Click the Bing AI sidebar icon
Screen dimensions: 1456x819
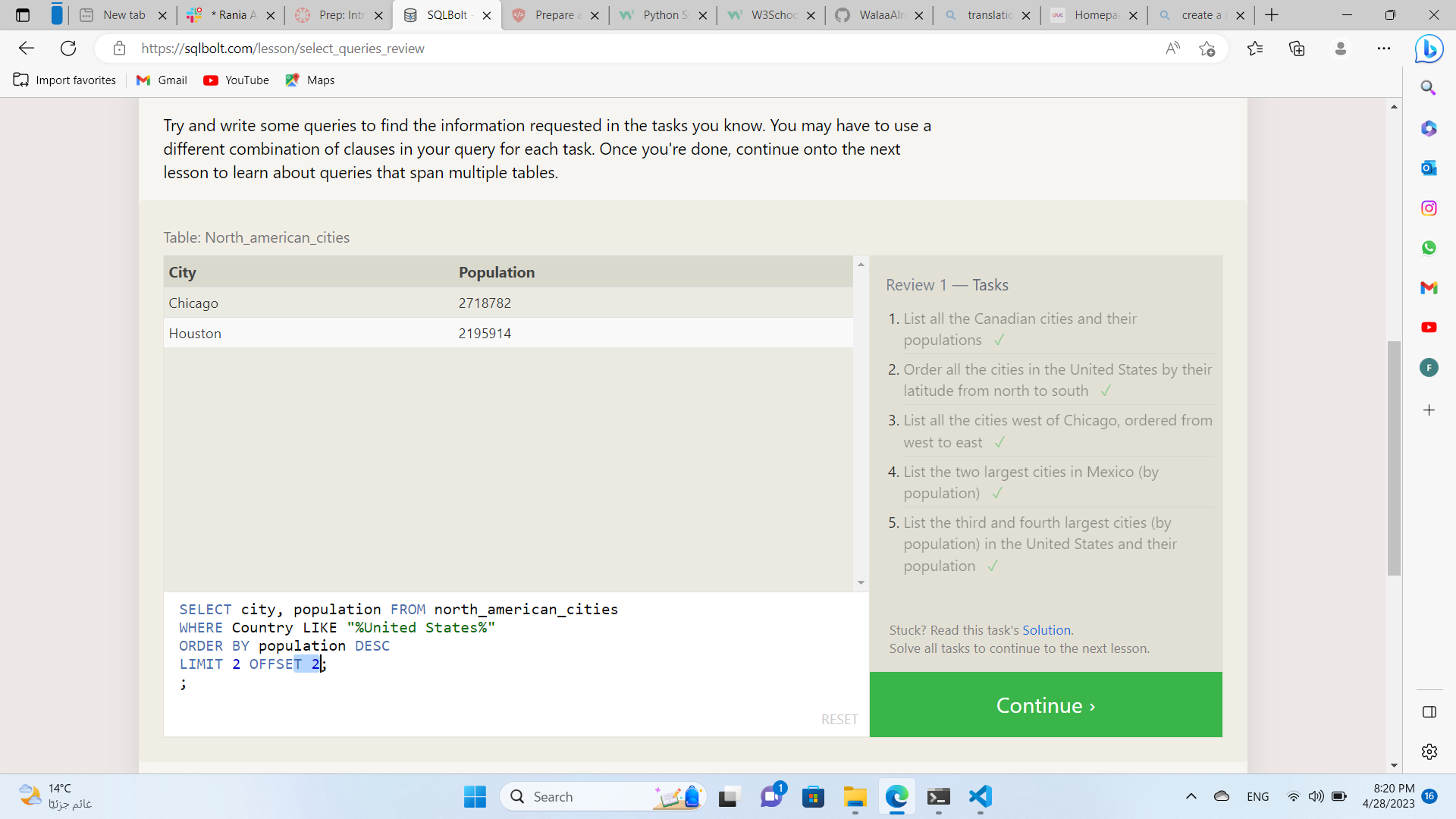click(x=1432, y=48)
